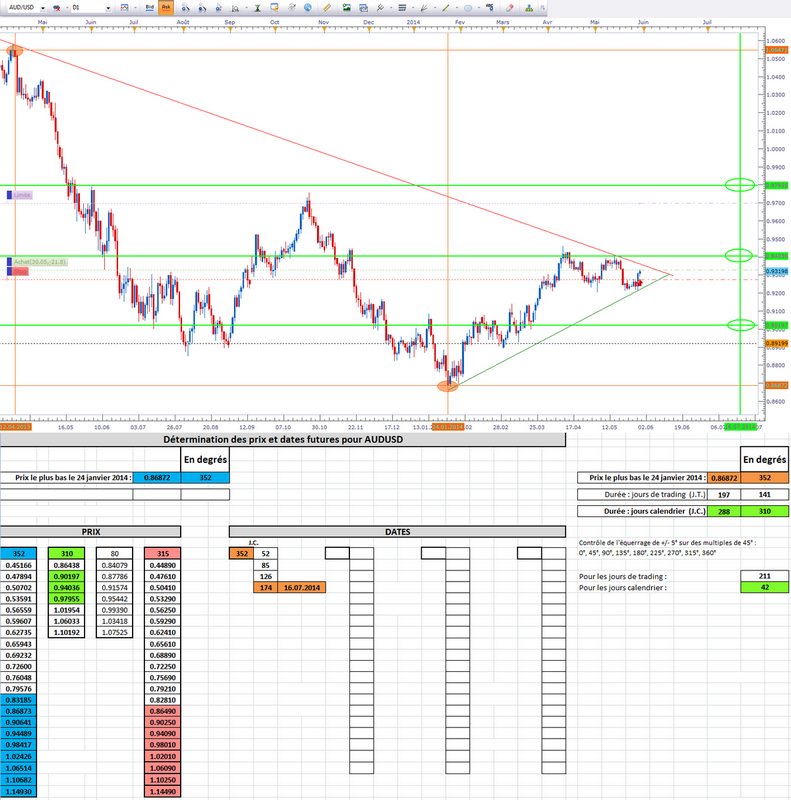Screen dimensions: 791x800
Task: Click the blue globe icon
Action: point(308,8)
